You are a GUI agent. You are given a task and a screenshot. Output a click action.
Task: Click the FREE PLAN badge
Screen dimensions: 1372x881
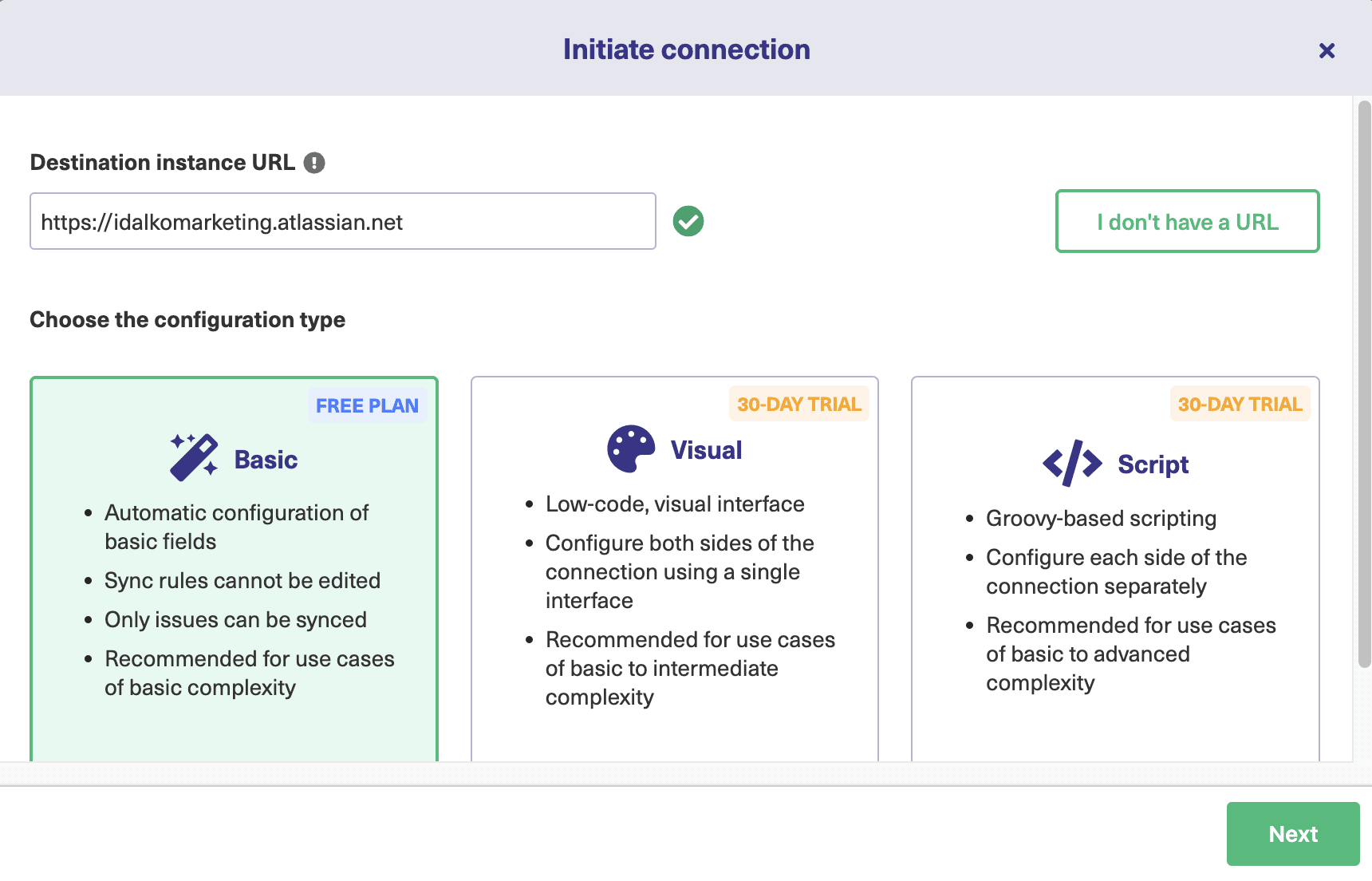pyautogui.click(x=367, y=405)
